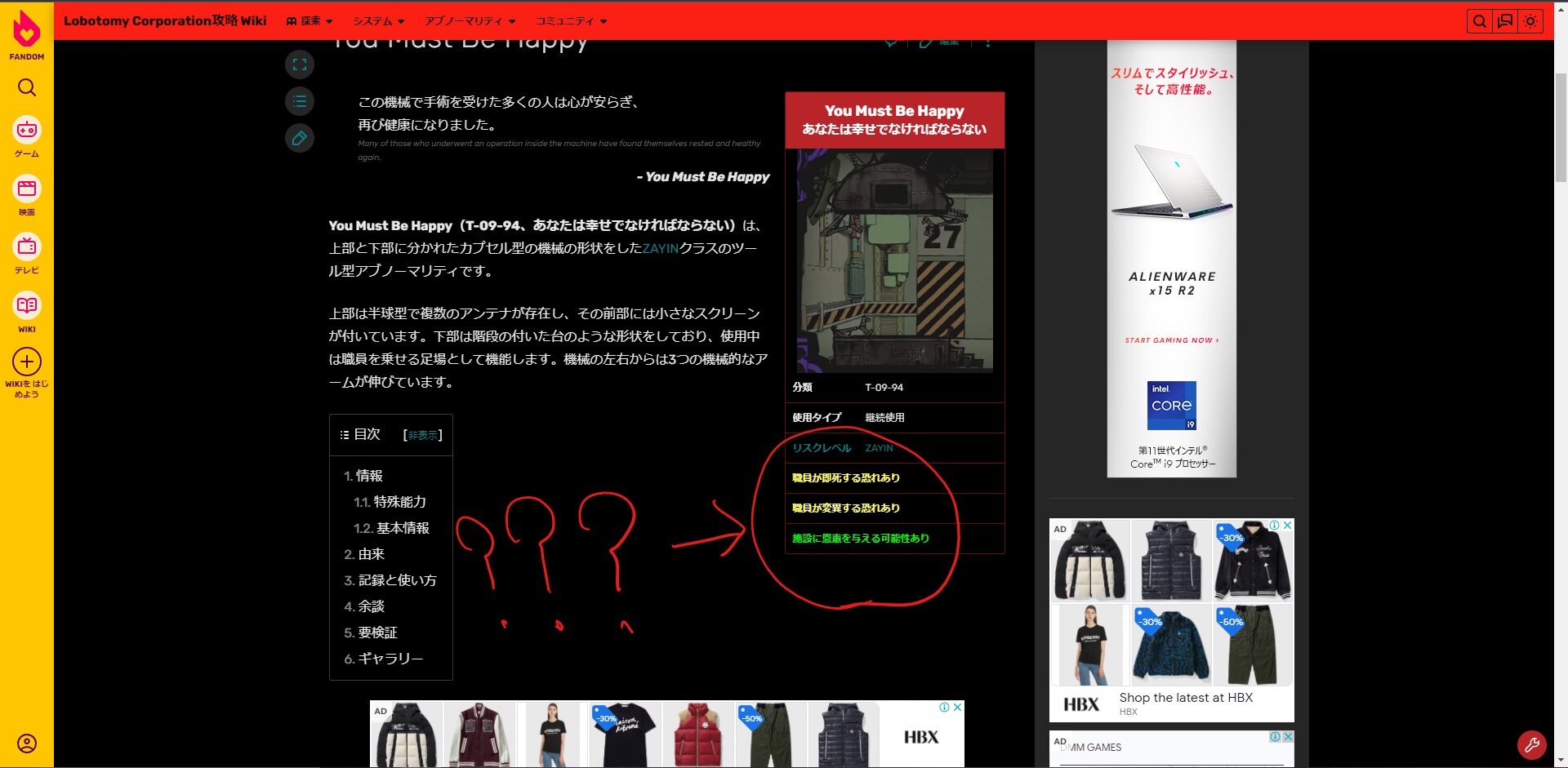Viewport: 1568px width, 768px height.
Task: Toggle the light/dark theme sun icon
Action: coord(1530,21)
